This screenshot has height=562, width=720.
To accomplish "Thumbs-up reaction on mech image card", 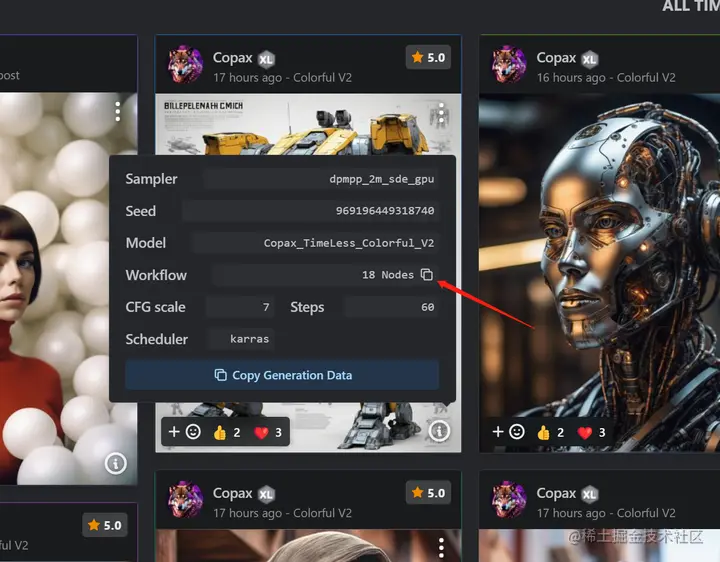I will (227, 432).
